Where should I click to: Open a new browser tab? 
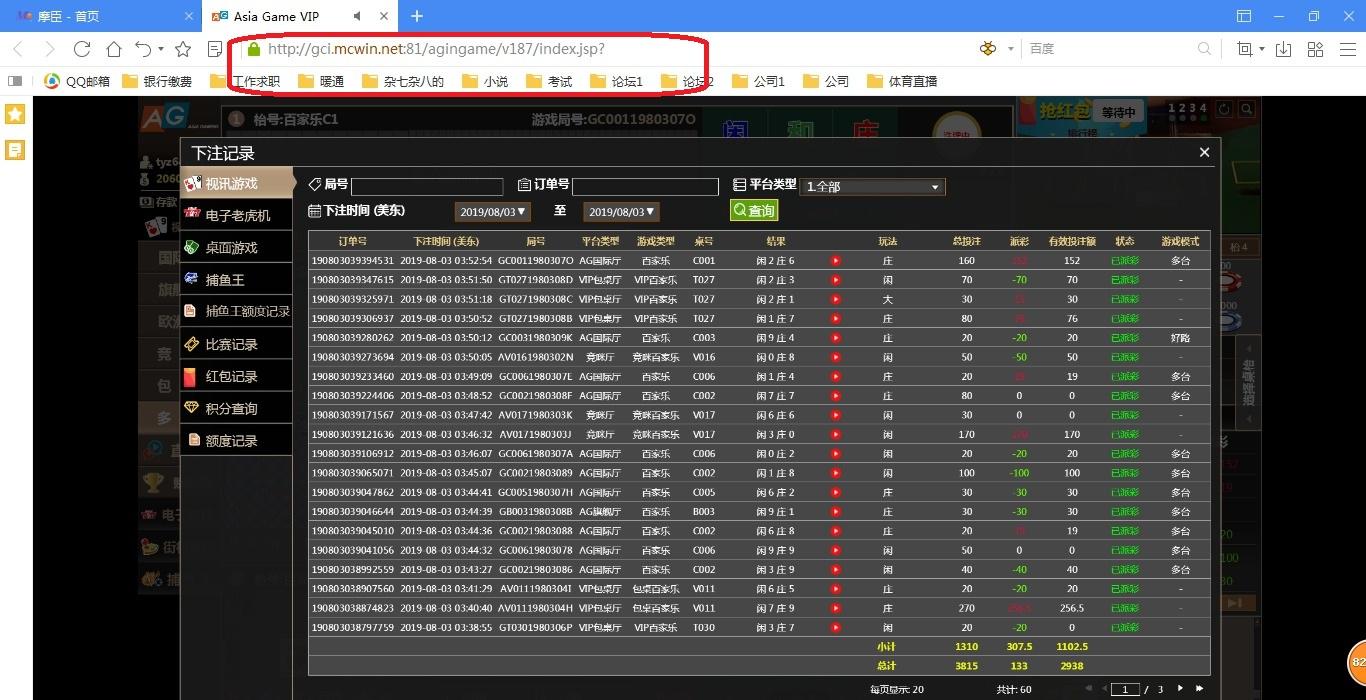[417, 17]
